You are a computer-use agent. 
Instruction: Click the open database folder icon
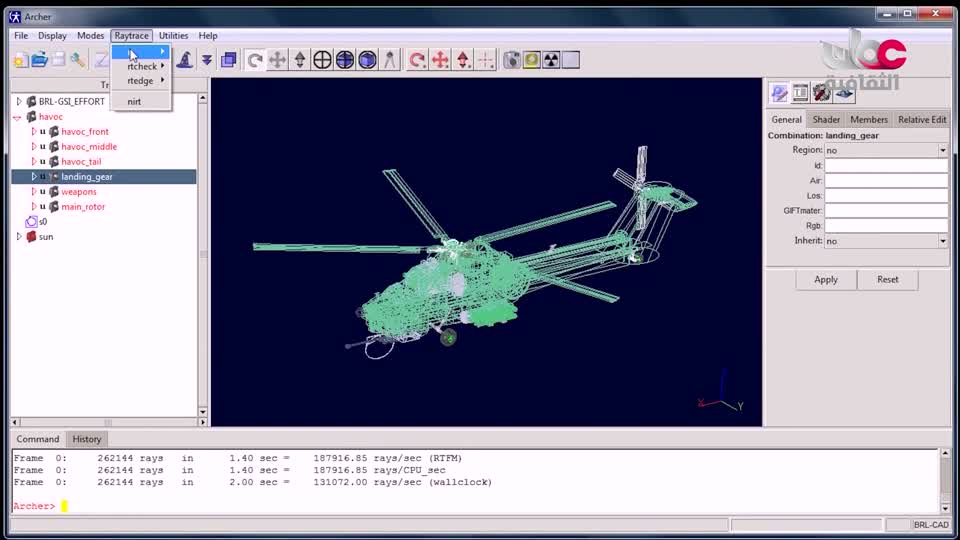[x=39, y=60]
